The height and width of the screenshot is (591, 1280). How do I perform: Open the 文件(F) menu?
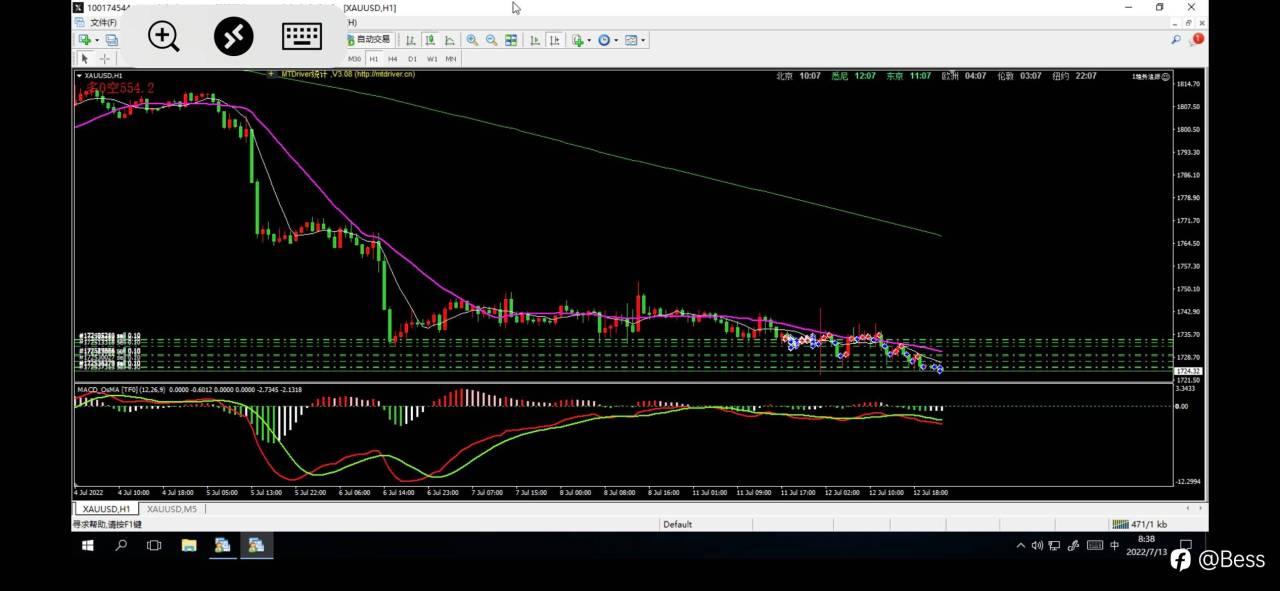coord(103,22)
